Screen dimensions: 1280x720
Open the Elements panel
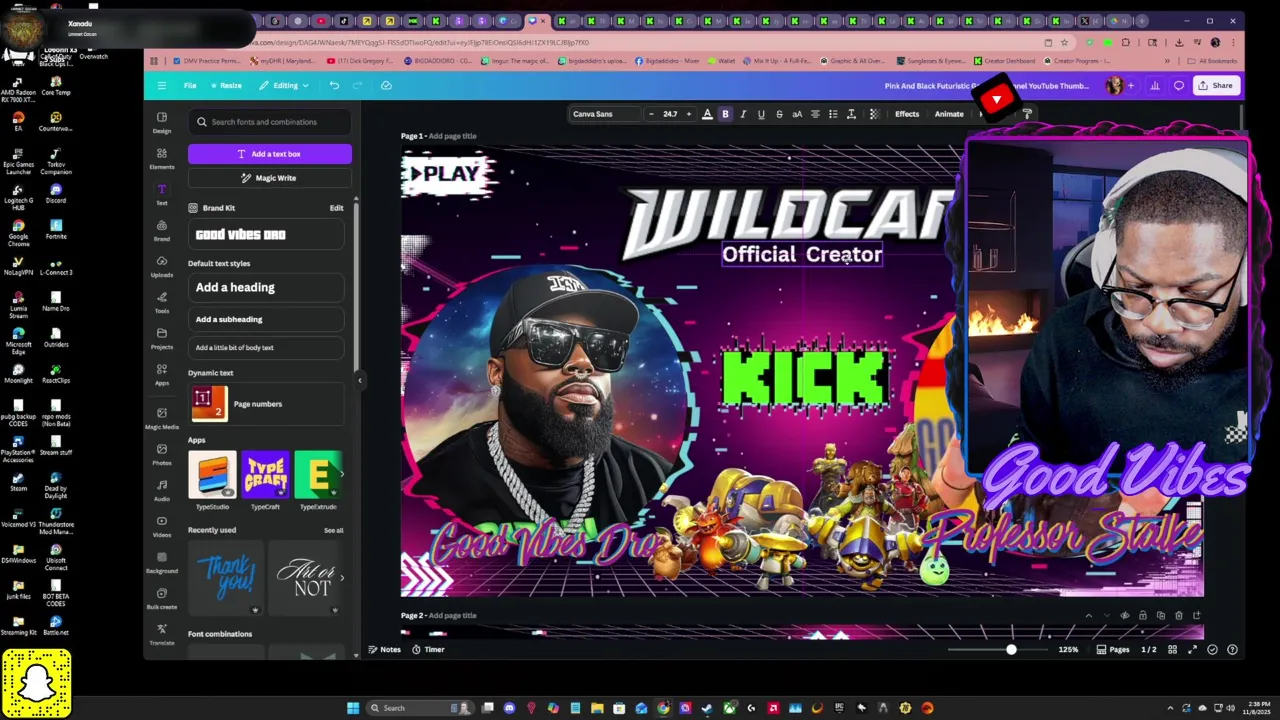coord(161,158)
